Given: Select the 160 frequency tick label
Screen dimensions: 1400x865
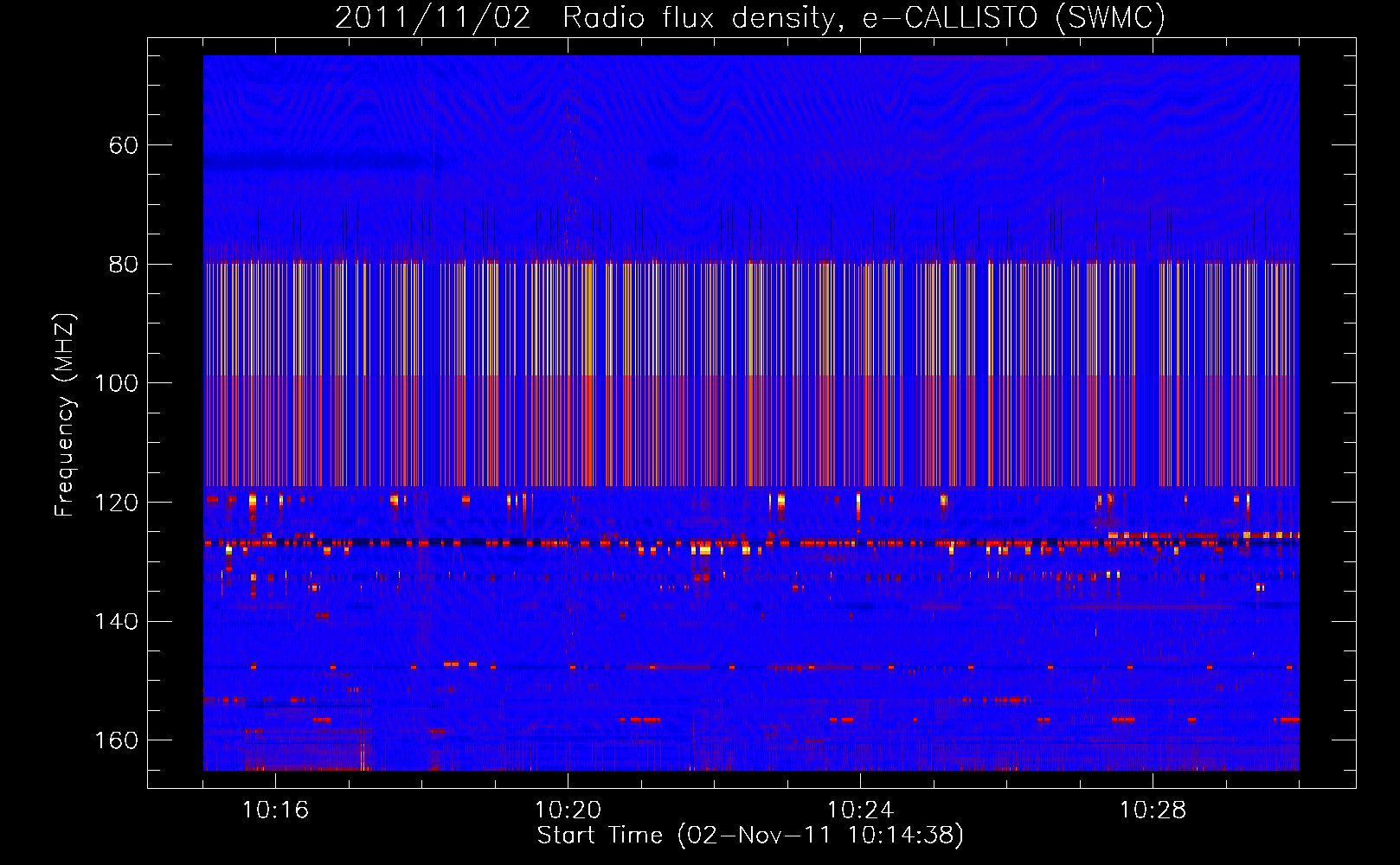Looking at the screenshot, I should pyautogui.click(x=116, y=740).
